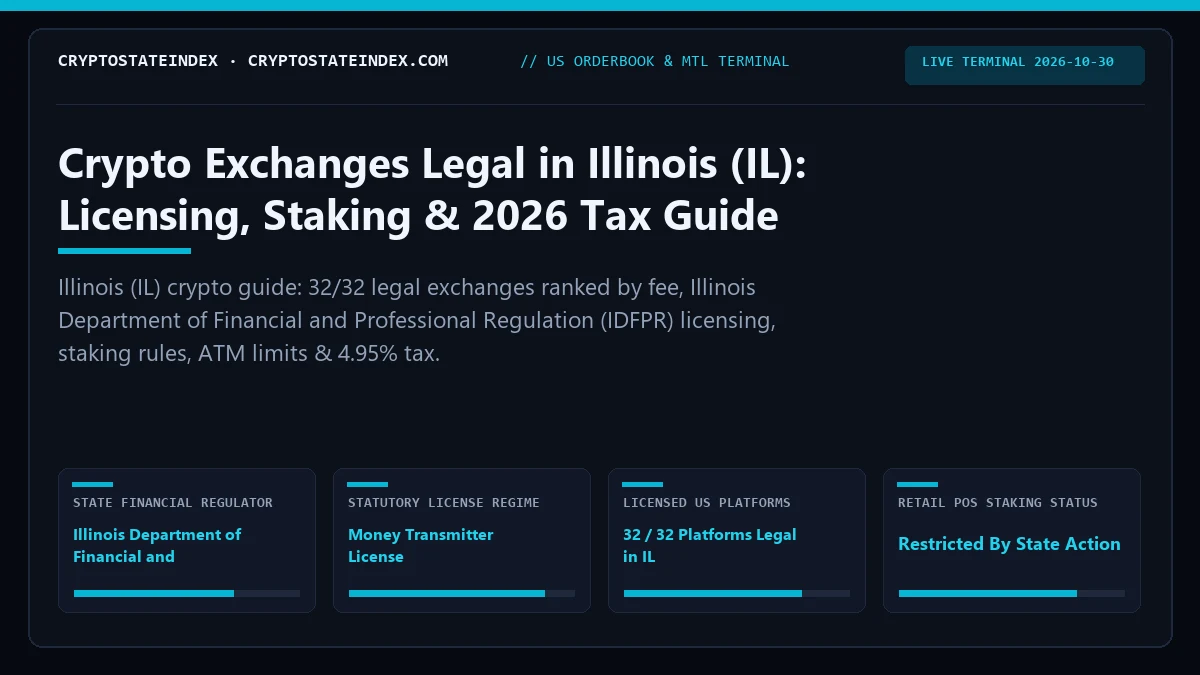This screenshot has height=675, width=1200.
Task: Click the Illinois Department of Financial and value
Action: coord(157,545)
